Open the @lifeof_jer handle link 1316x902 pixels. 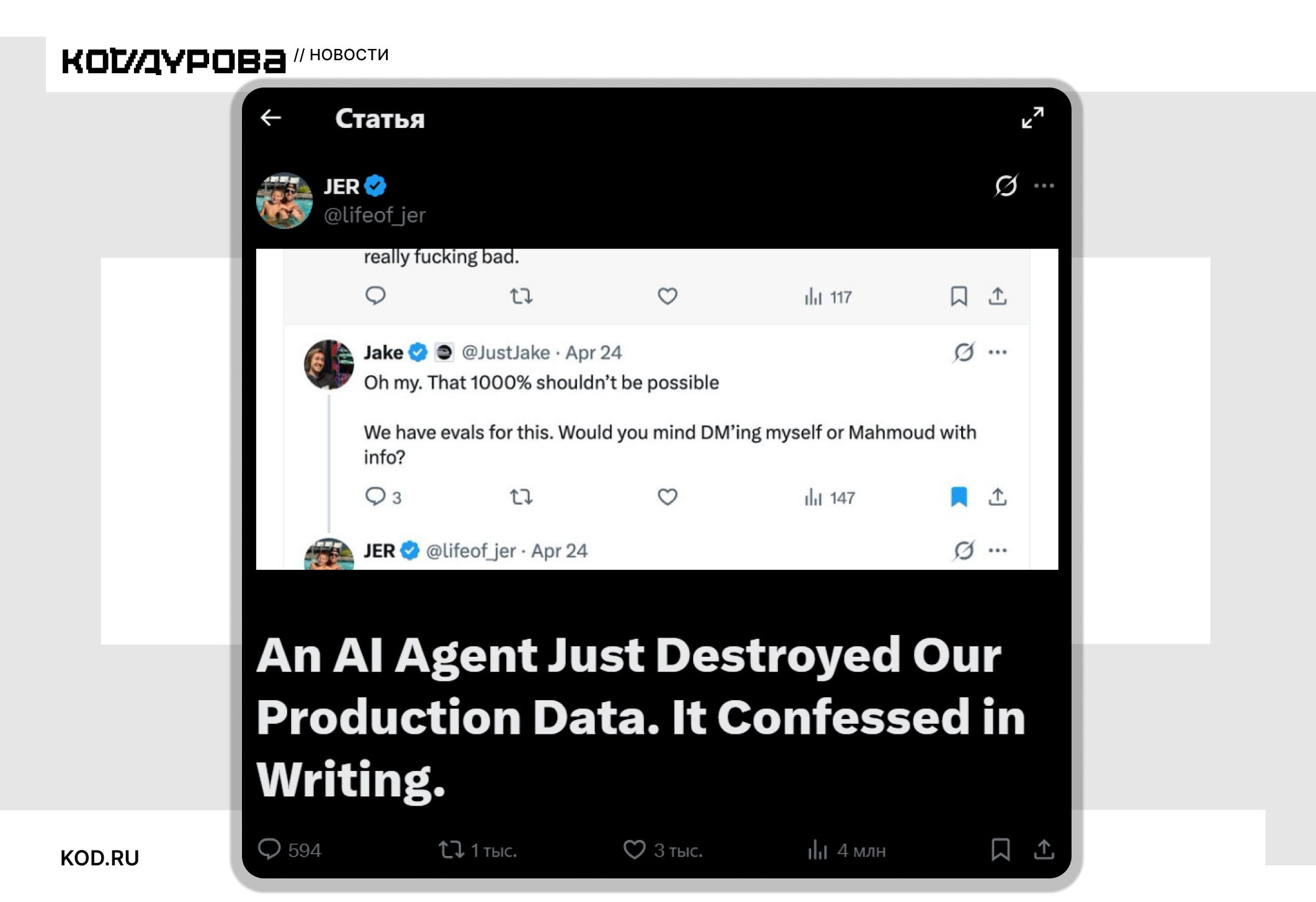375,215
